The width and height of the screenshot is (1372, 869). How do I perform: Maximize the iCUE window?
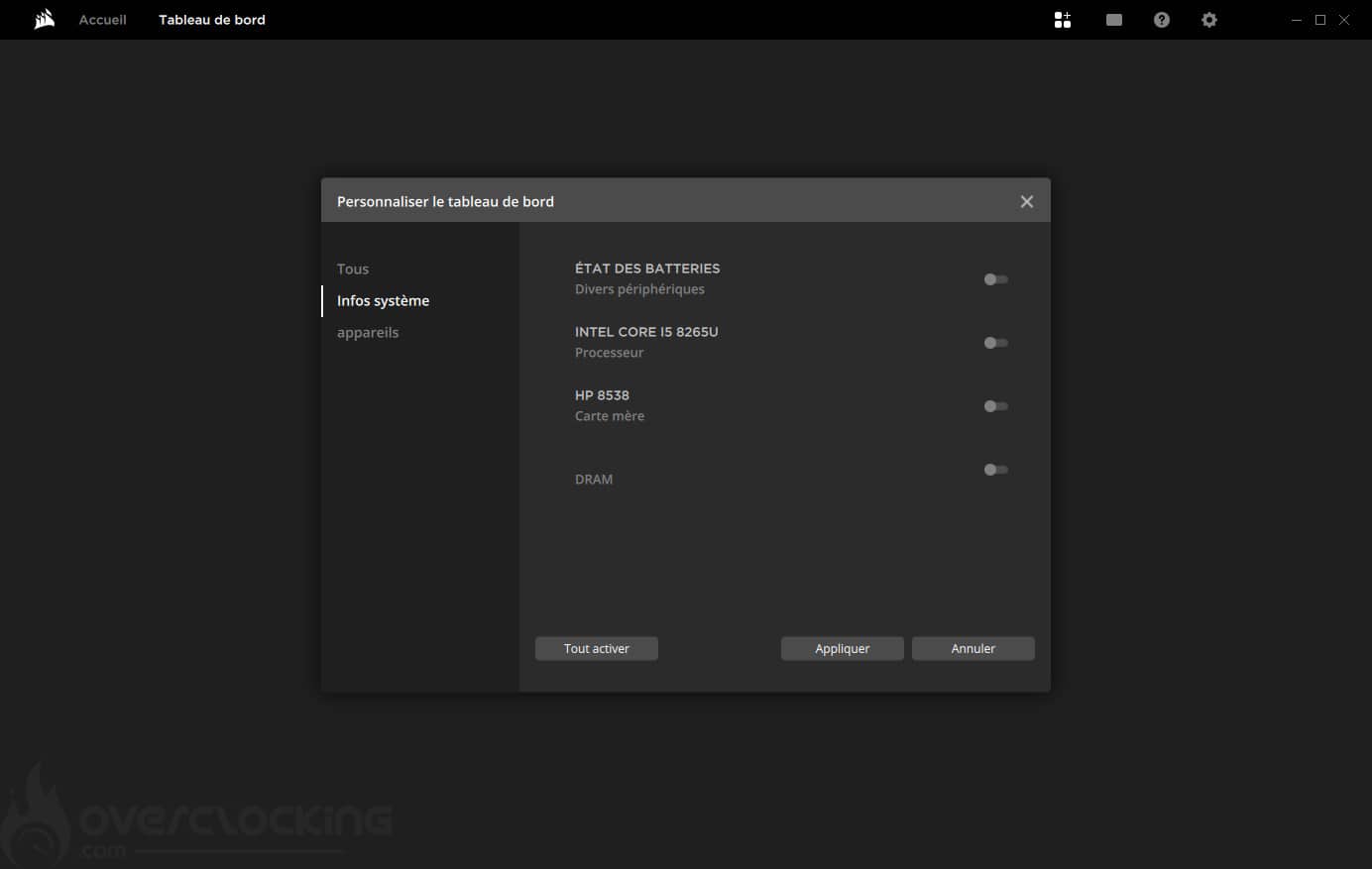pyautogui.click(x=1320, y=20)
